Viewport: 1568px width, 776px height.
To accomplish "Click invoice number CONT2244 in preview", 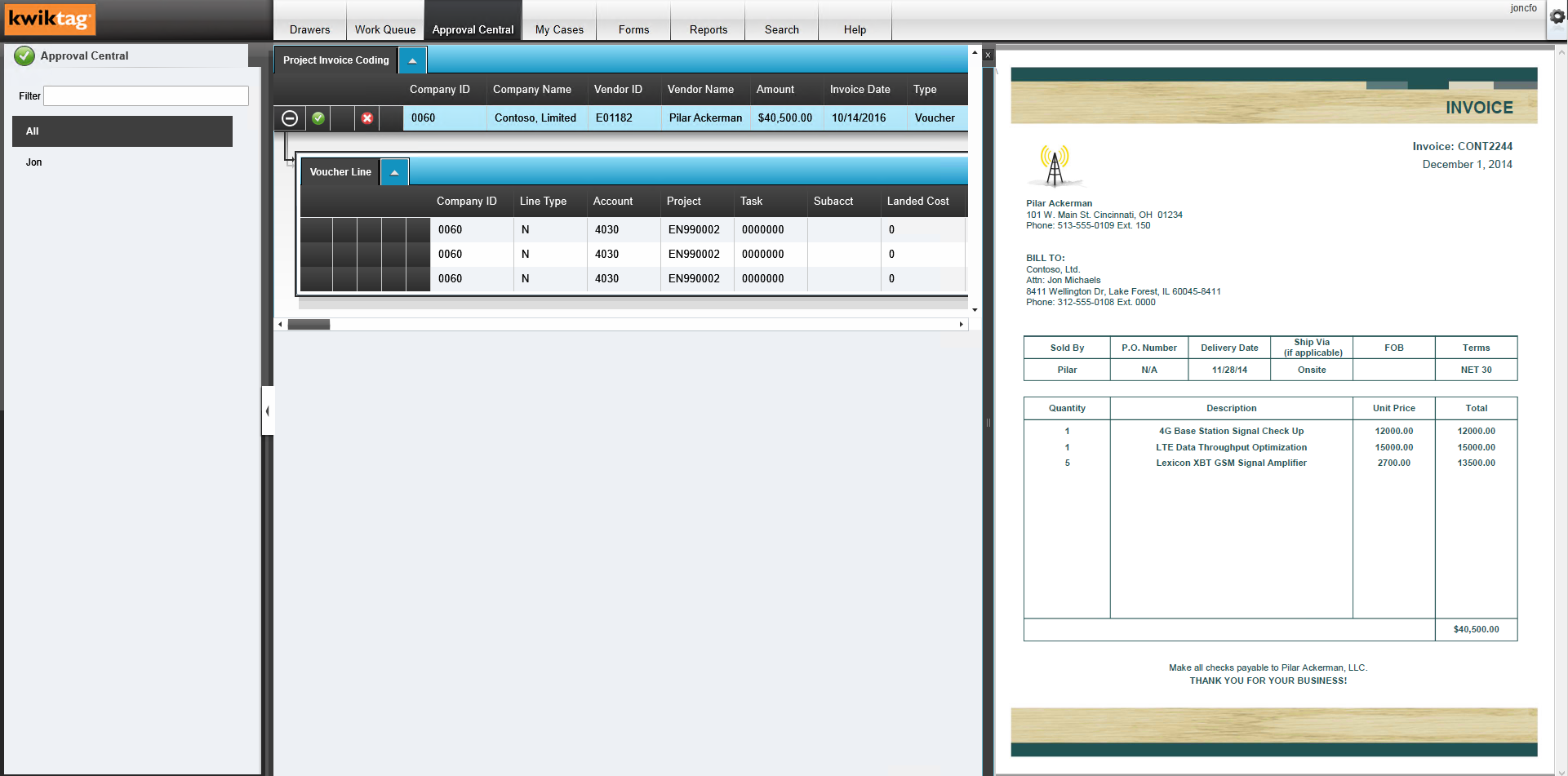I will pos(1485,147).
